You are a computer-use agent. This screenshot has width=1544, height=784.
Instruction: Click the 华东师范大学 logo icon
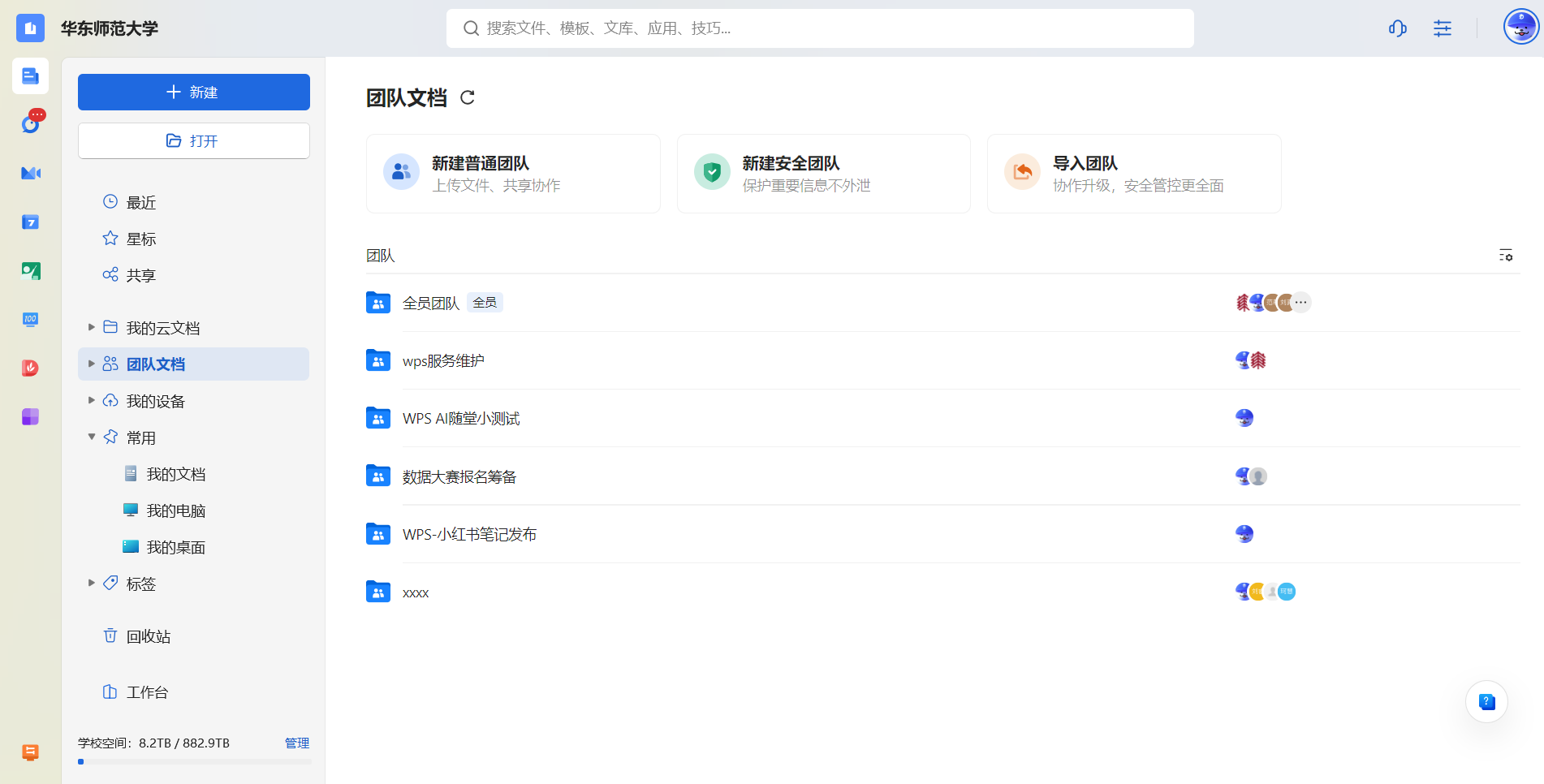pos(31,28)
